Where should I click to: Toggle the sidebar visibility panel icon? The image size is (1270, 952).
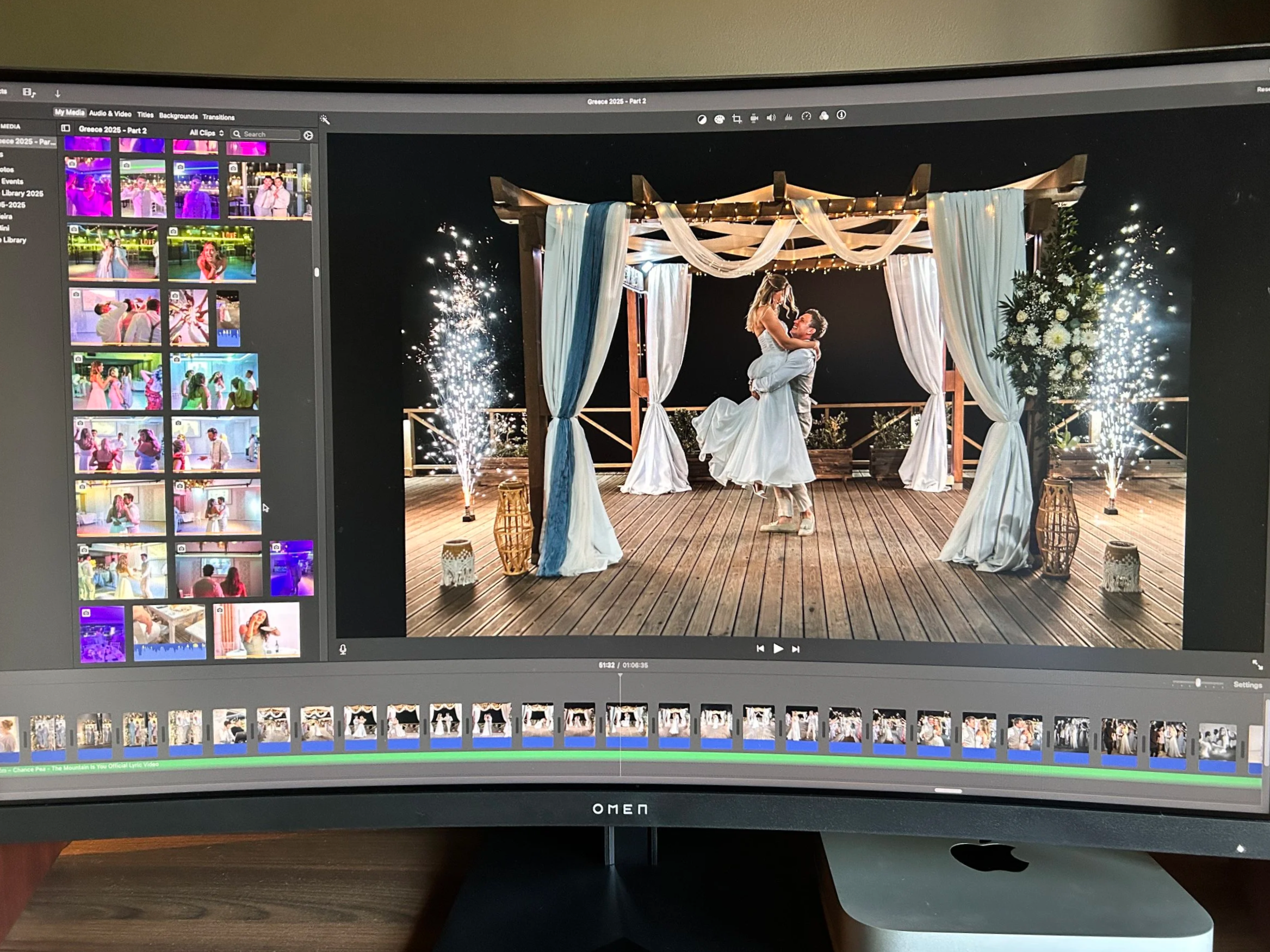pos(66,129)
